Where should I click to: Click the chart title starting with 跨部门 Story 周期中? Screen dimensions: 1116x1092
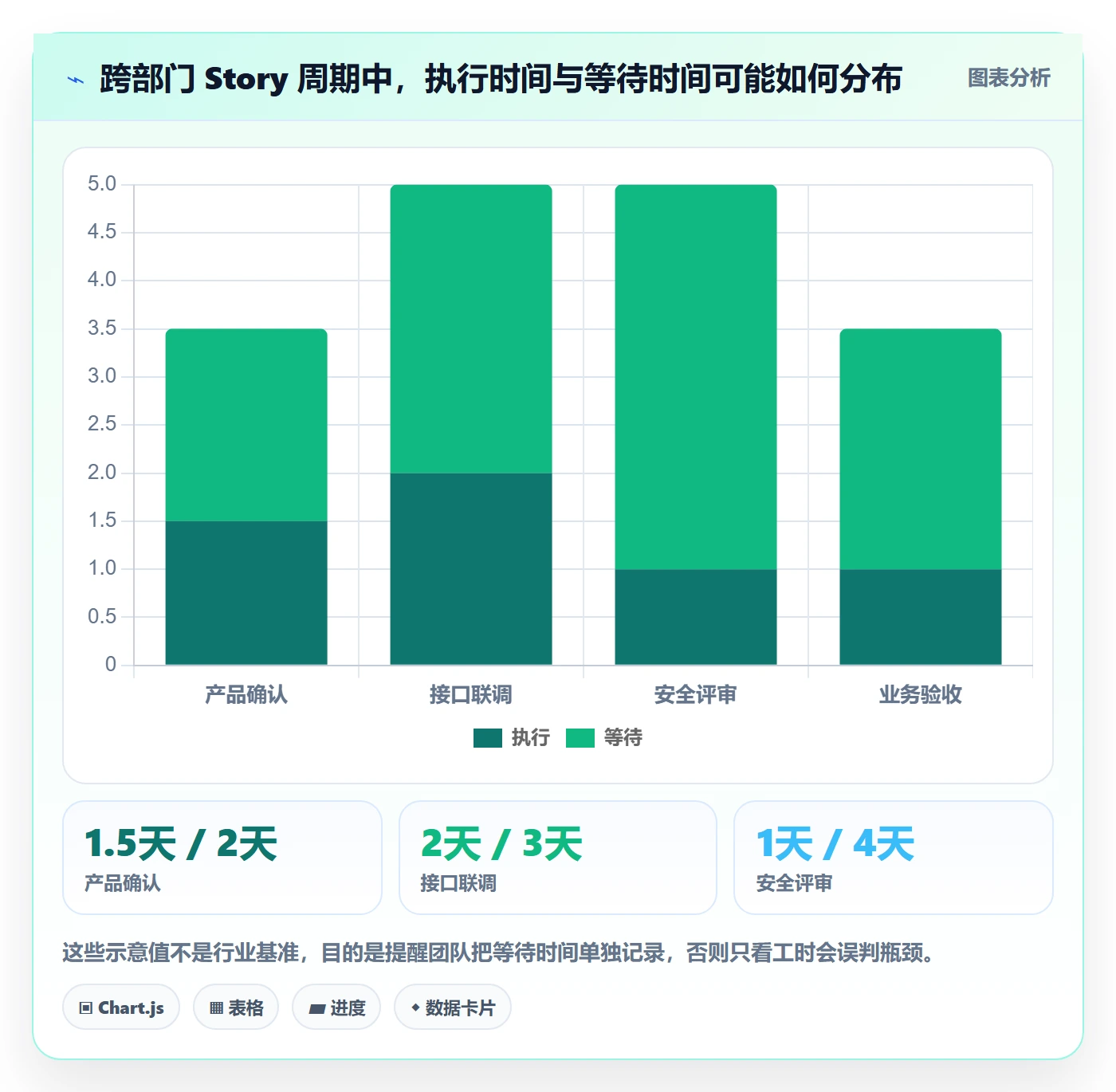pos(501,79)
